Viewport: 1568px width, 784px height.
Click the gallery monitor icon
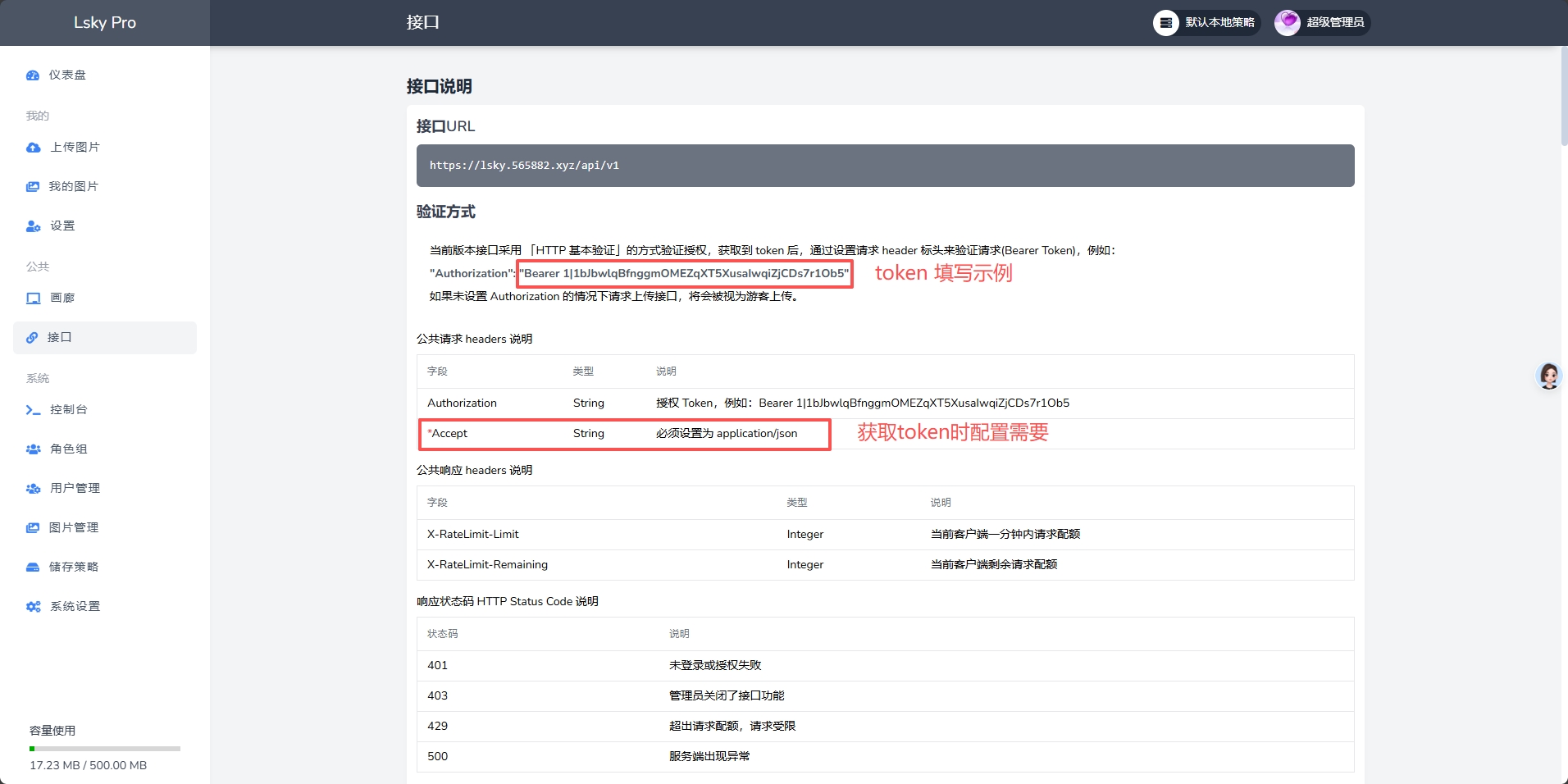(x=33, y=299)
